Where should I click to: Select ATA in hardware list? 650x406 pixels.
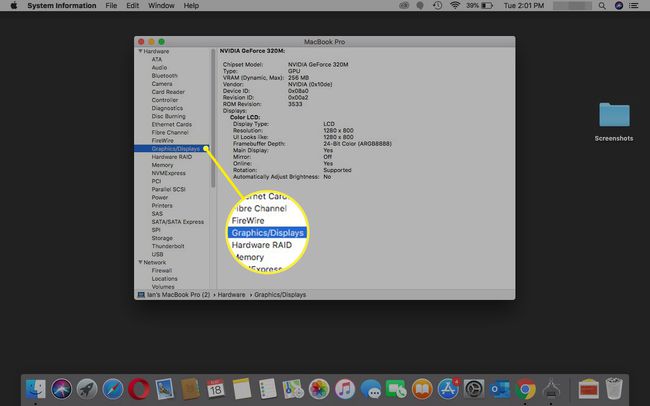coord(157,59)
